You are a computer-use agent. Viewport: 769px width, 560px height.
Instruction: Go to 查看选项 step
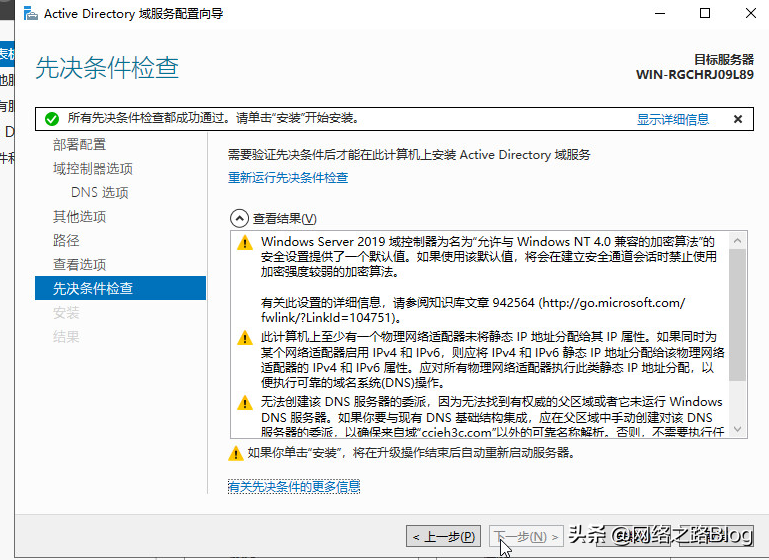tap(79, 264)
